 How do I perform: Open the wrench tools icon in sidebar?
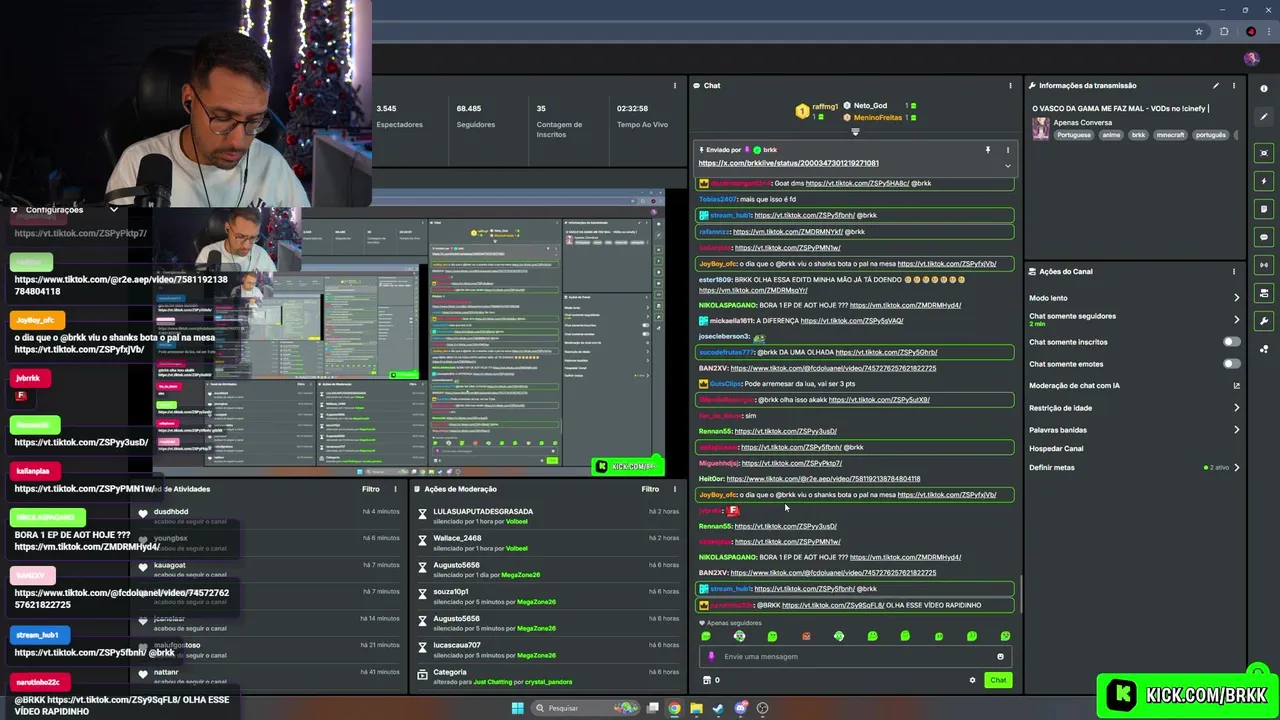tap(1264, 321)
